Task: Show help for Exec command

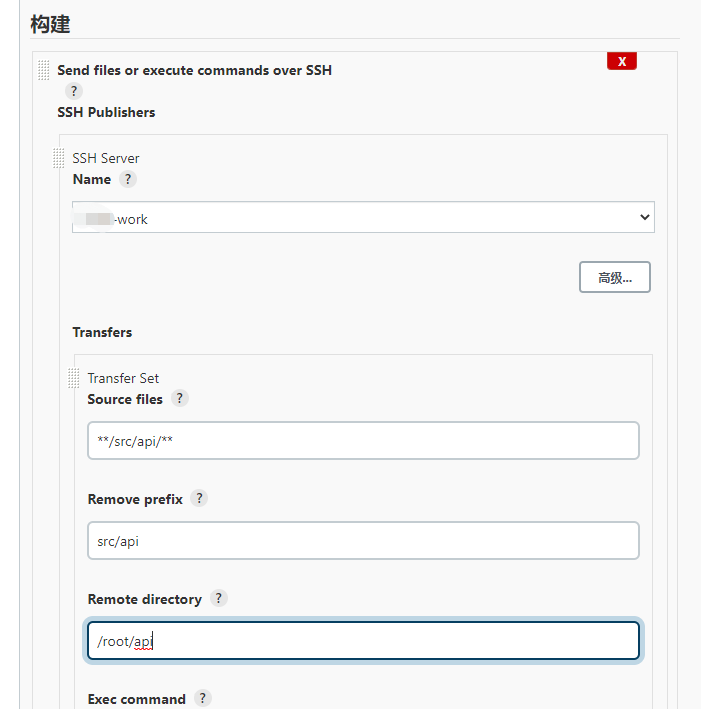Action: click(202, 698)
